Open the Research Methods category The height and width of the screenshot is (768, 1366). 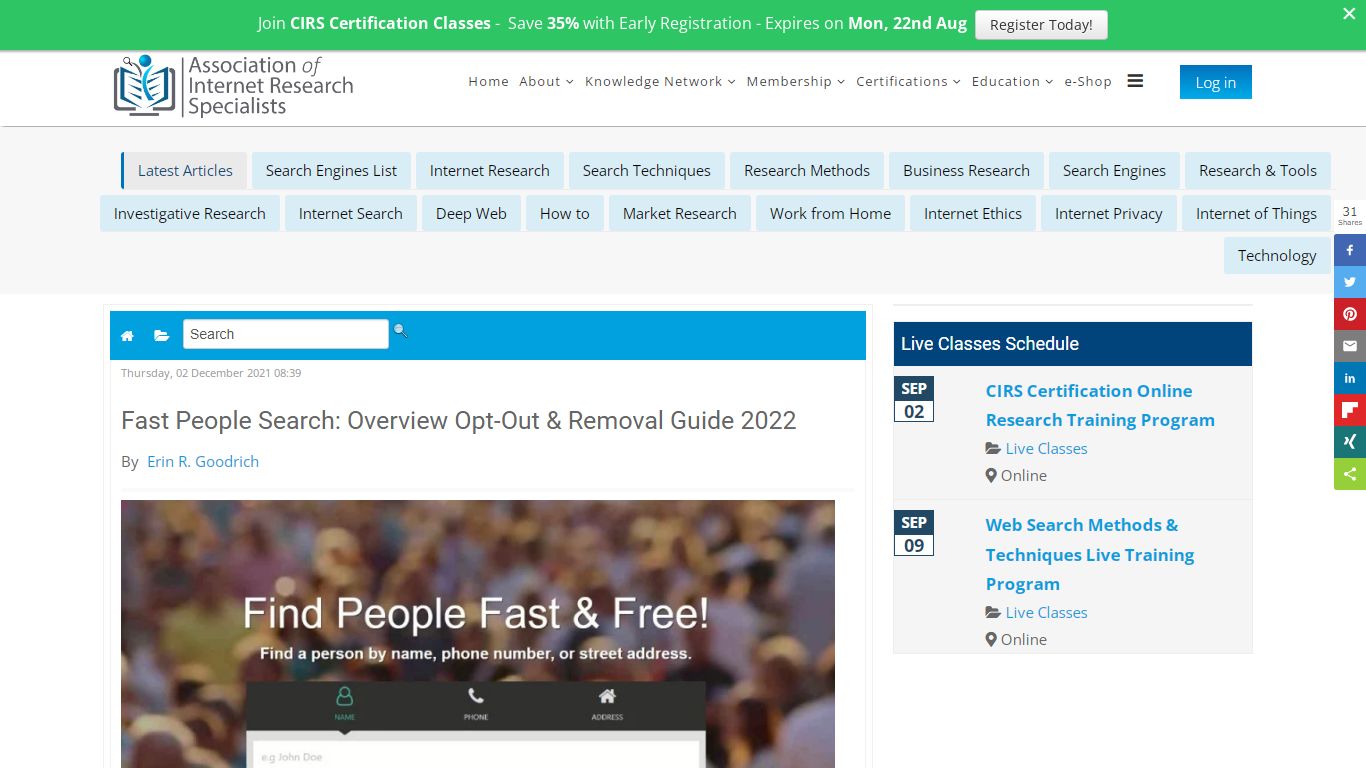click(807, 171)
